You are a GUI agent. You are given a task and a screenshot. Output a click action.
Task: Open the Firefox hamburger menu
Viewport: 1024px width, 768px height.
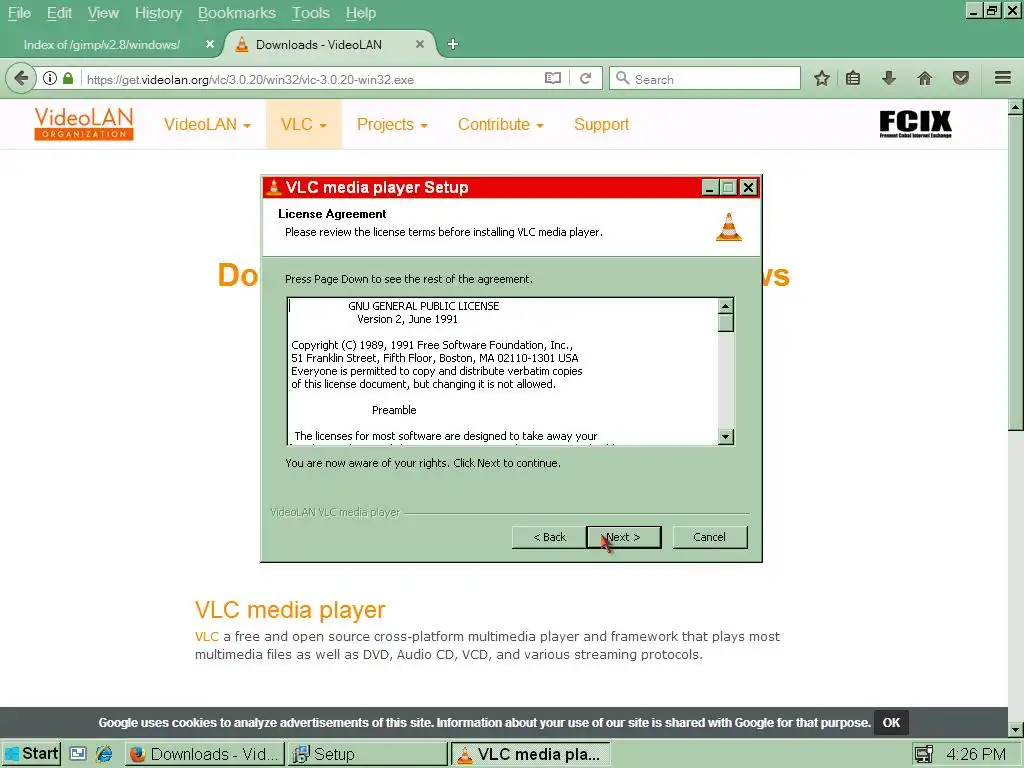(1003, 78)
